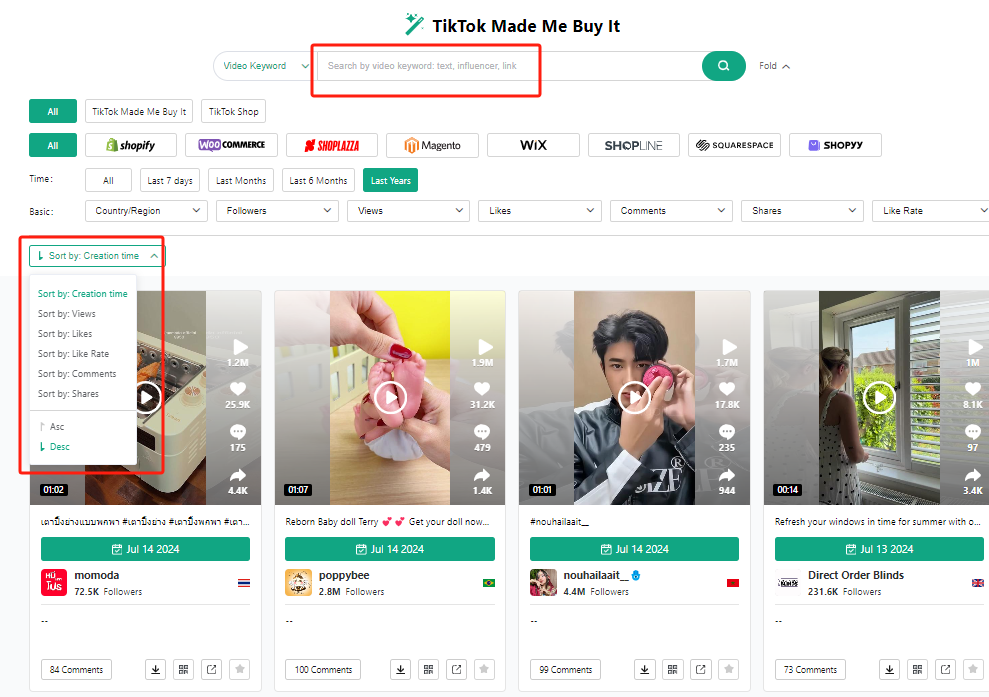Open Followers filter dropdown
This screenshot has width=989, height=697.
tap(278, 211)
